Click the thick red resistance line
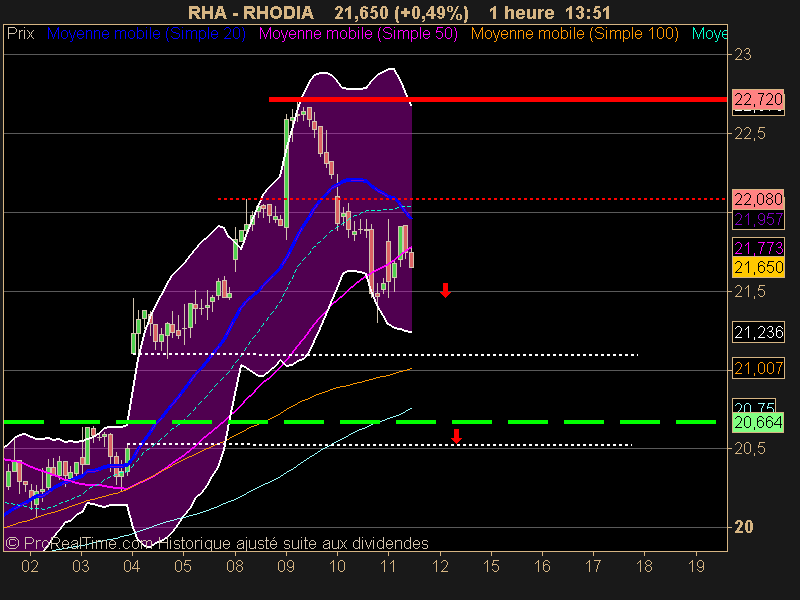This screenshot has width=800, height=600. 497,99
